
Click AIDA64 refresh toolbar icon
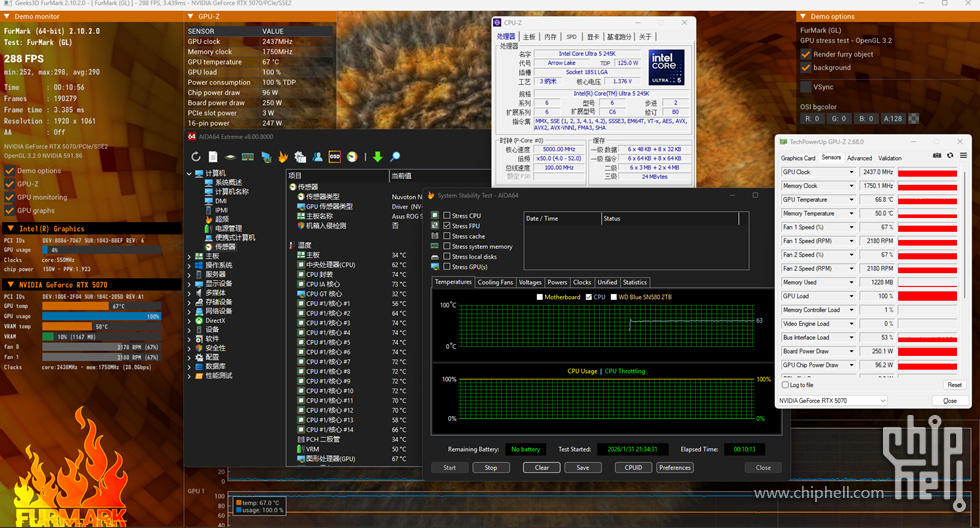(x=196, y=157)
